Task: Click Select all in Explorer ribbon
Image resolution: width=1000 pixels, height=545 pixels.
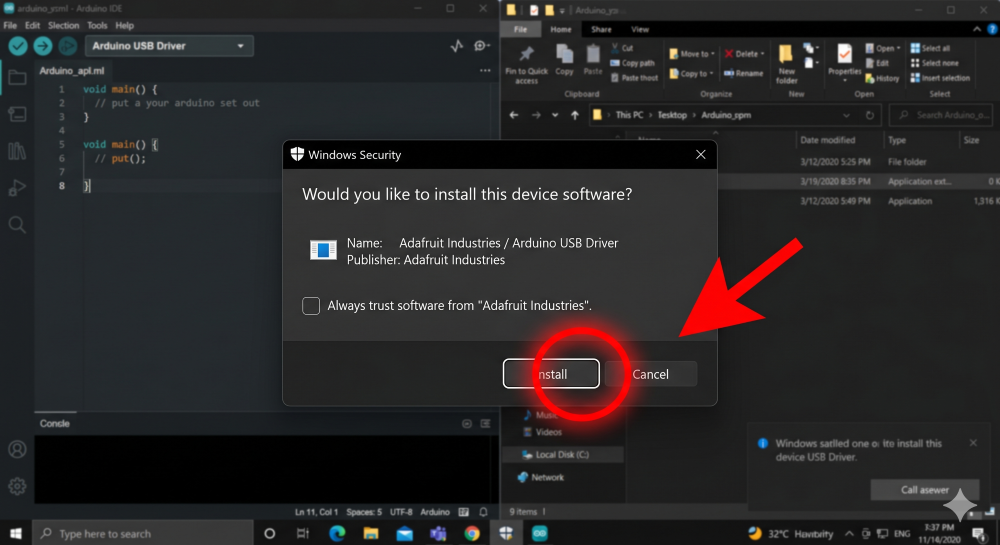Action: (930, 48)
